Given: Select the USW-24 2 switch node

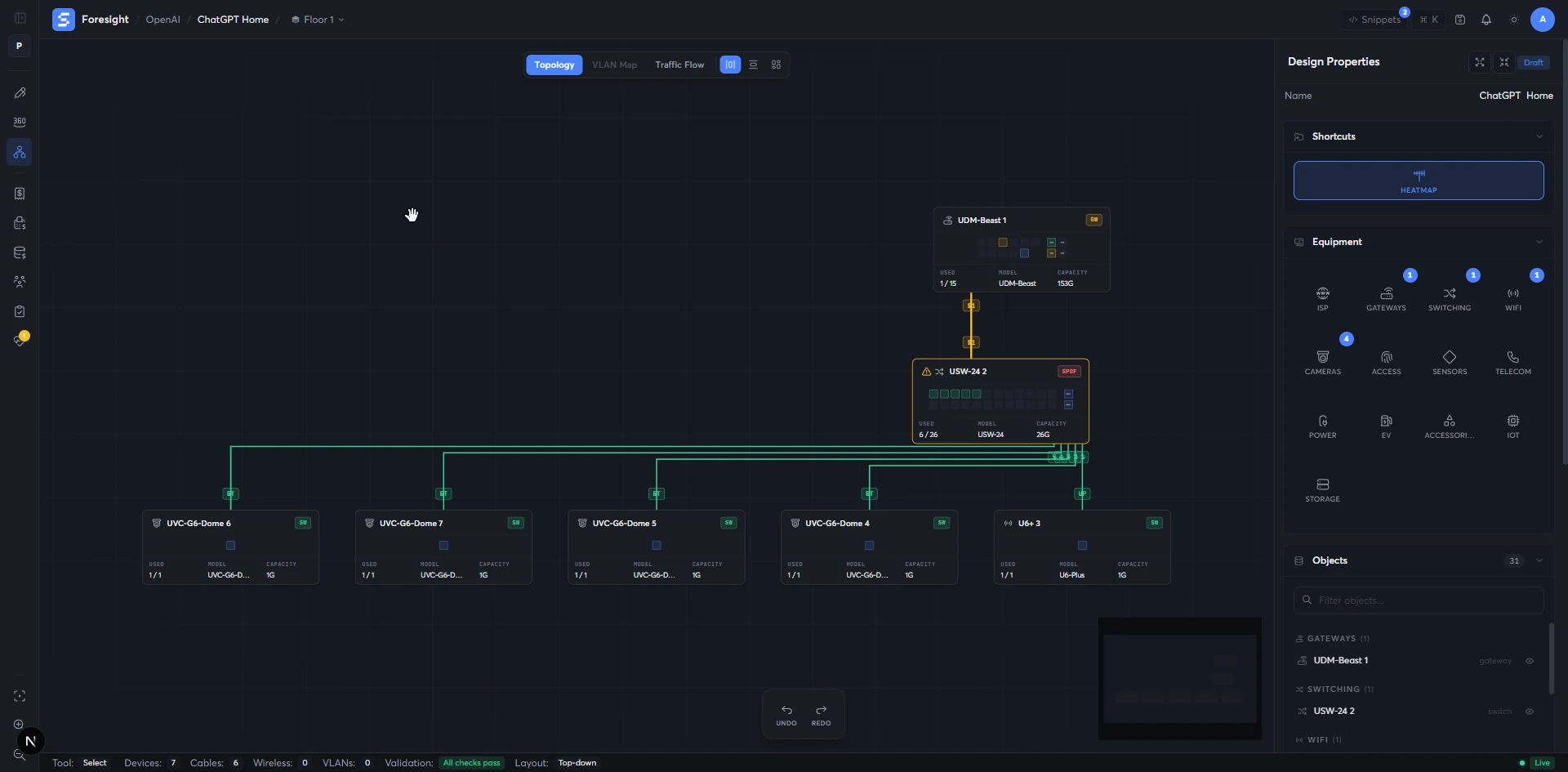Looking at the screenshot, I should [x=1000, y=401].
